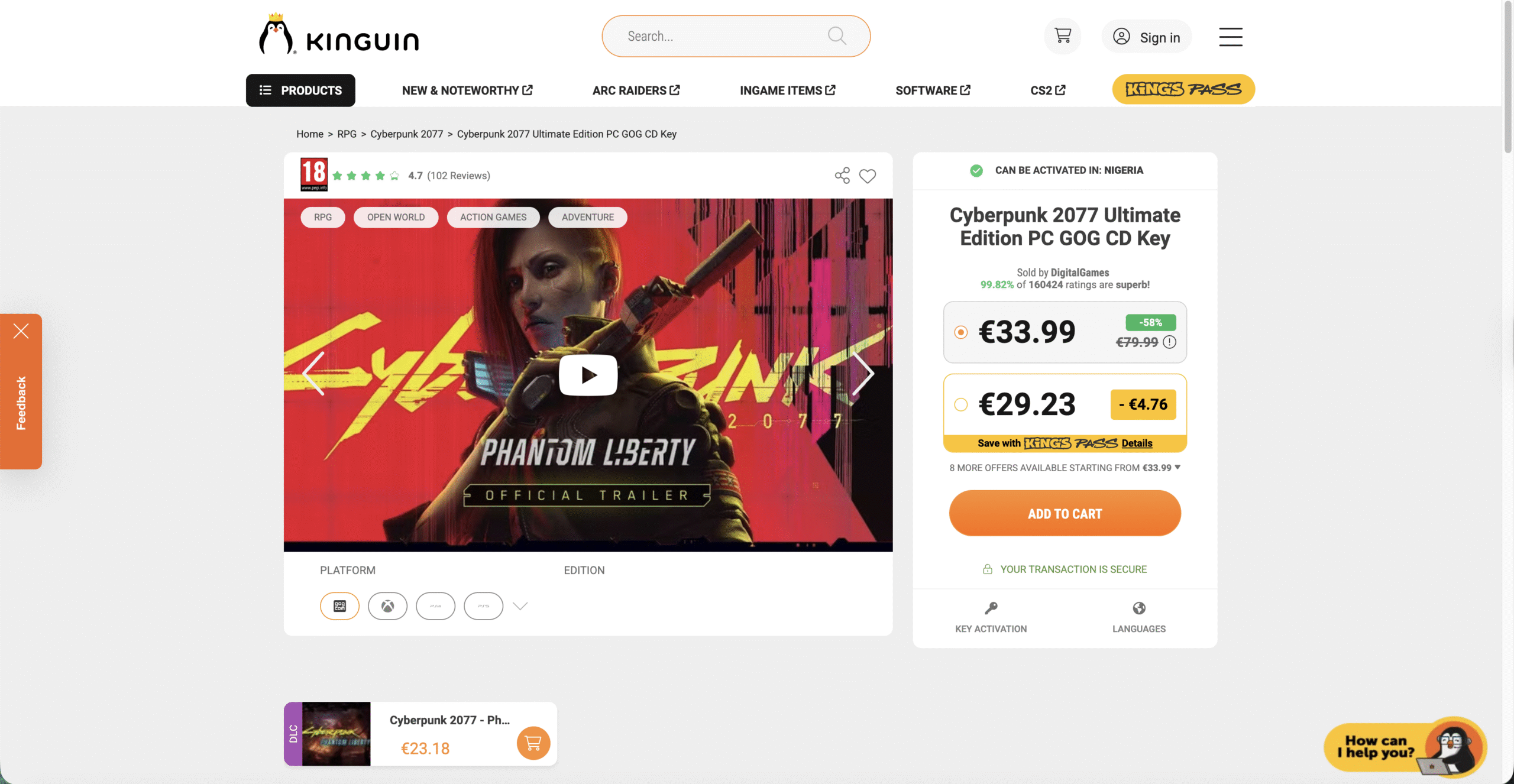The height and width of the screenshot is (784, 1514).
Task: Add product to wishlist with heart icon
Action: [x=868, y=176]
